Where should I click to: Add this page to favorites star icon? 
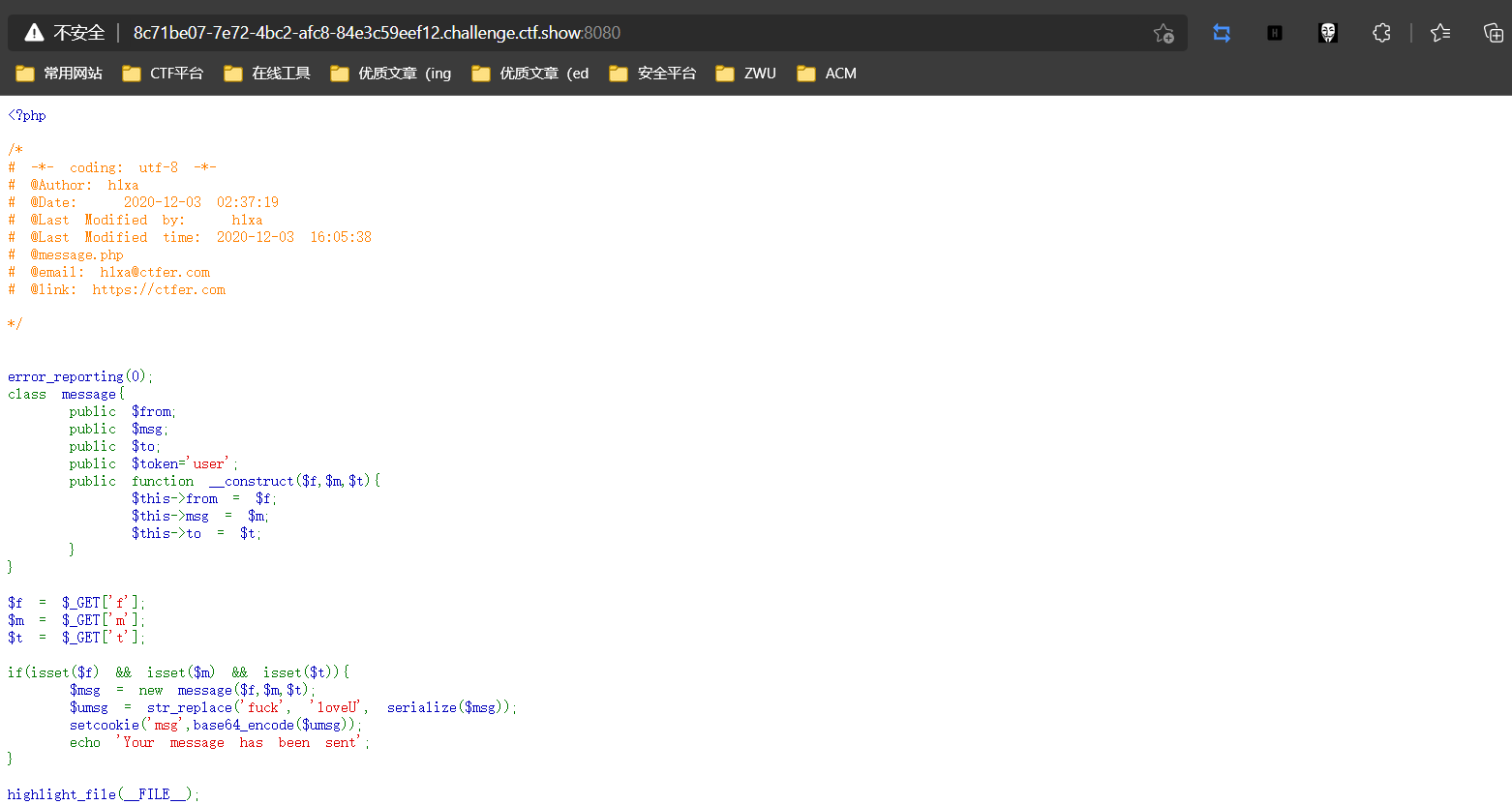click(x=1164, y=33)
